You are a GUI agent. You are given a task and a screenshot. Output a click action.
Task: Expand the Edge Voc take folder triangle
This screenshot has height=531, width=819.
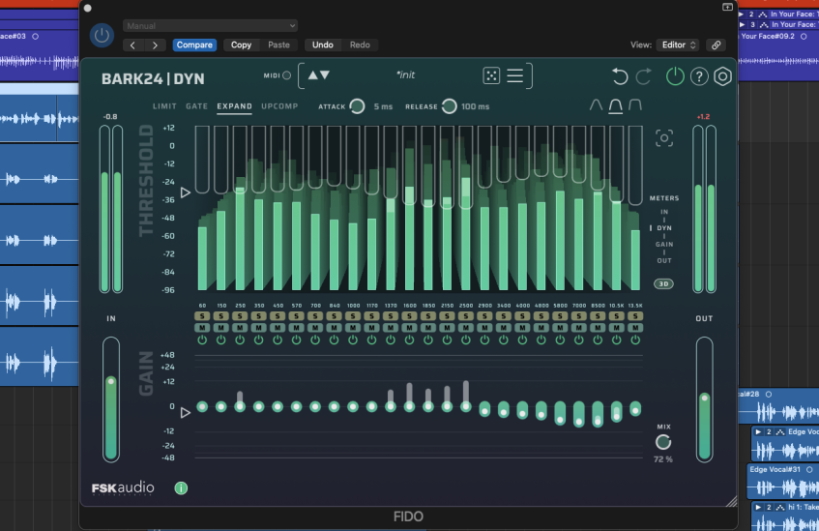click(758, 432)
